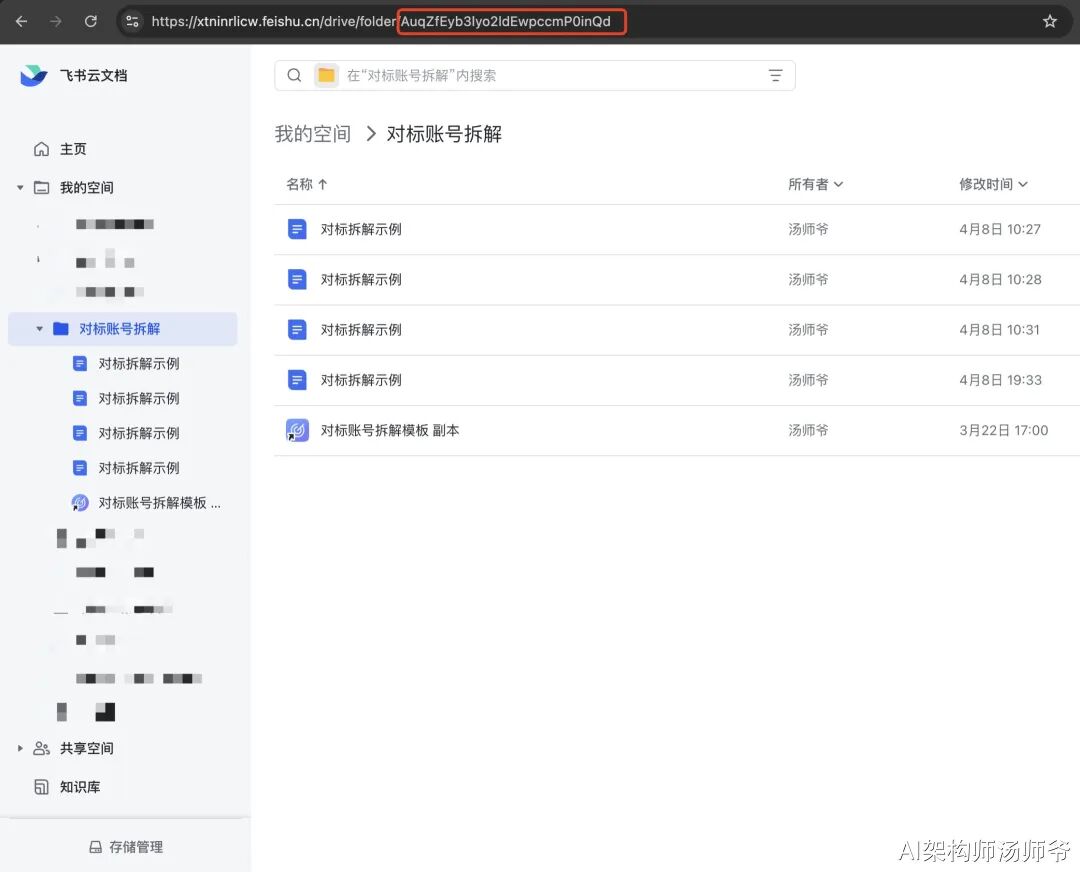Select 对标账号拆解模板 in sidebar tree
The image size is (1080, 872).
point(158,503)
